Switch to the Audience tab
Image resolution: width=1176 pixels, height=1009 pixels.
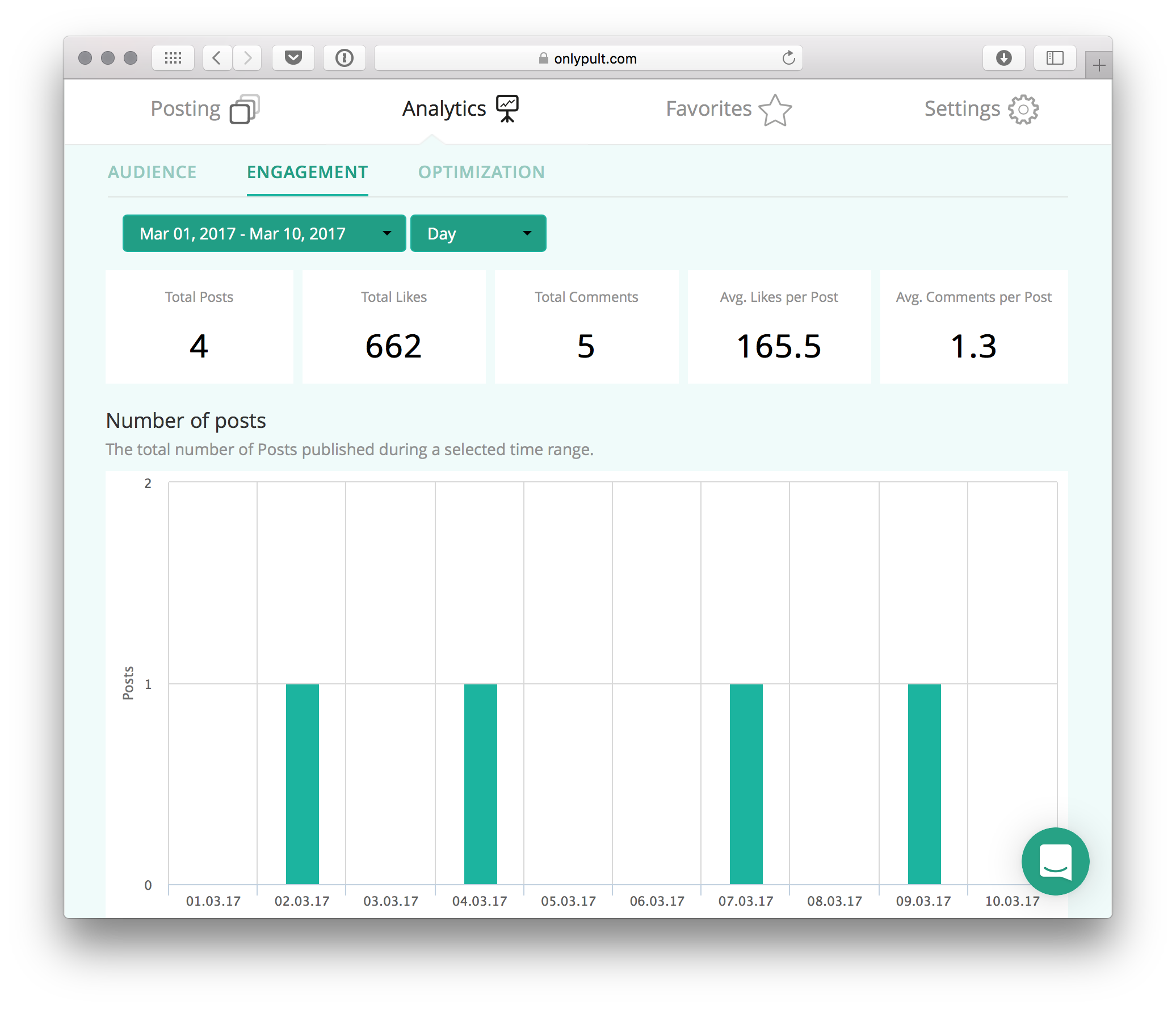152,172
